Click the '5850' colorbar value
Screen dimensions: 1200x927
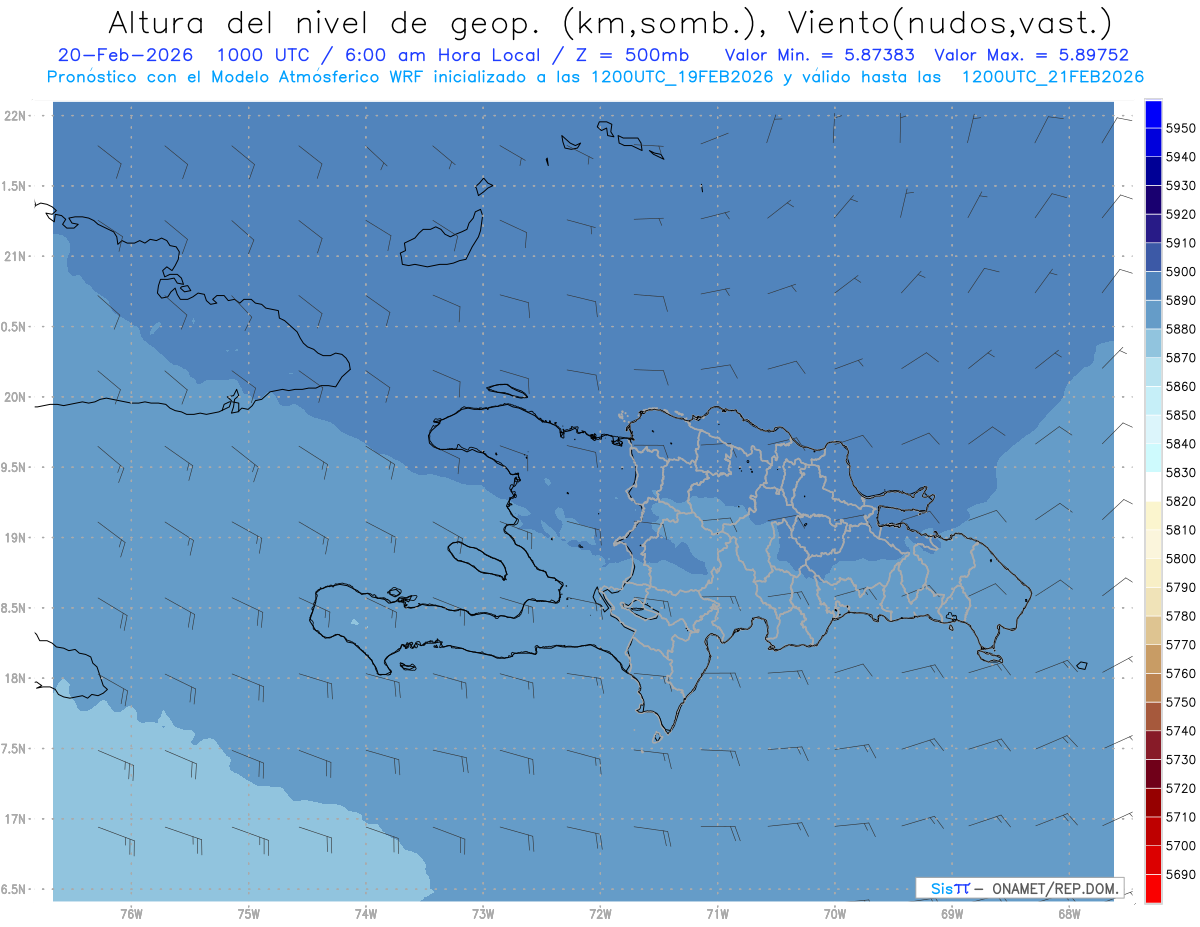[1181, 415]
